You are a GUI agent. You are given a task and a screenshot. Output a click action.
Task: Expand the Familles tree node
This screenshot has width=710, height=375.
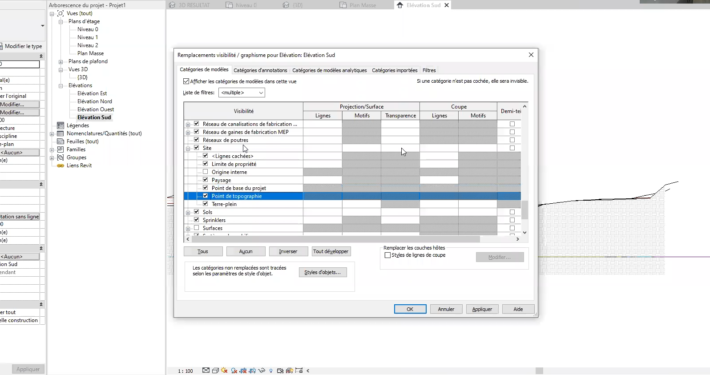52,149
